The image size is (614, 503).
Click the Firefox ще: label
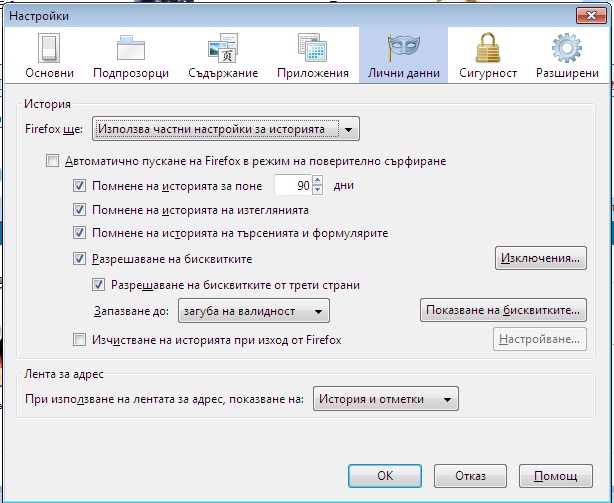point(54,129)
